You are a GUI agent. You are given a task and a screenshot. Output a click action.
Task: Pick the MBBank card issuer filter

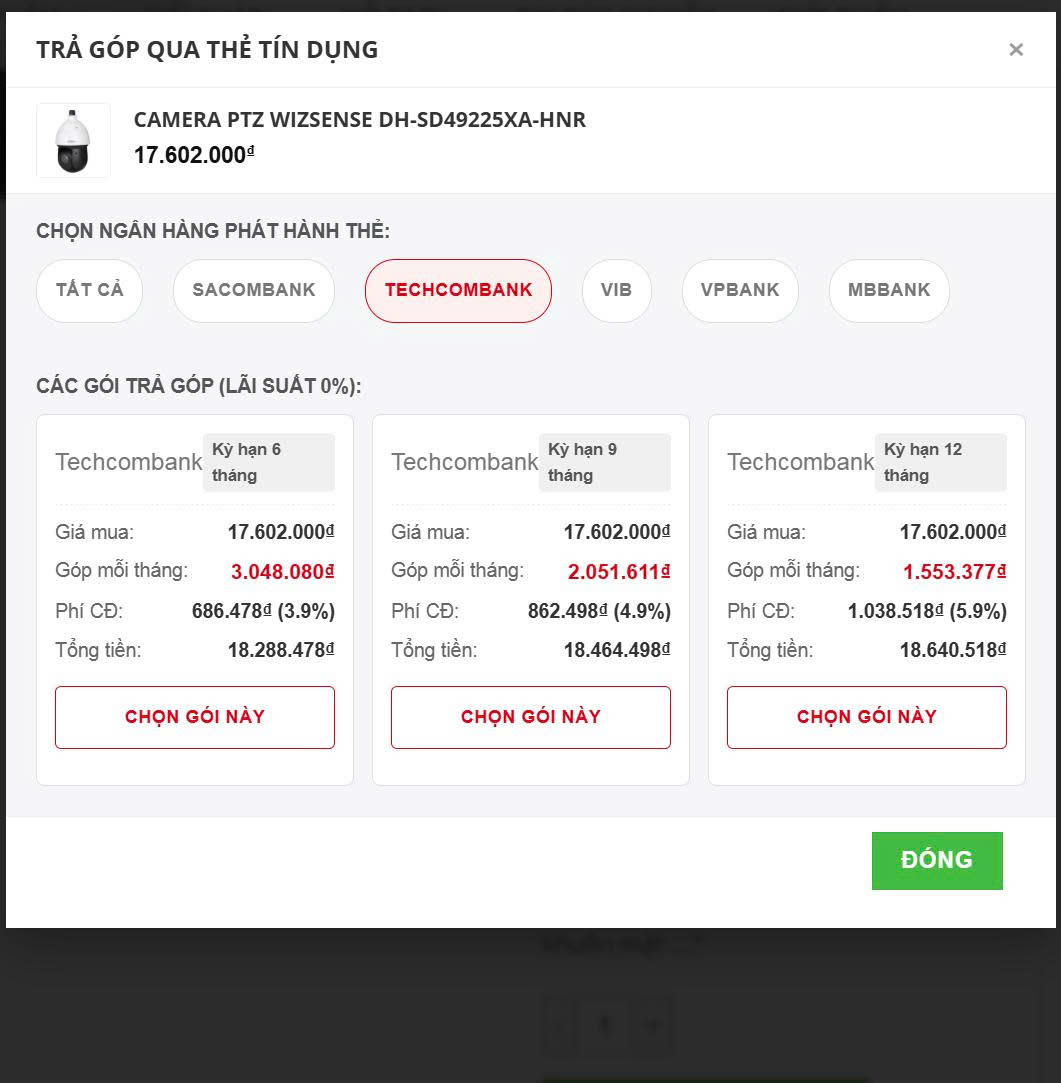tap(889, 290)
